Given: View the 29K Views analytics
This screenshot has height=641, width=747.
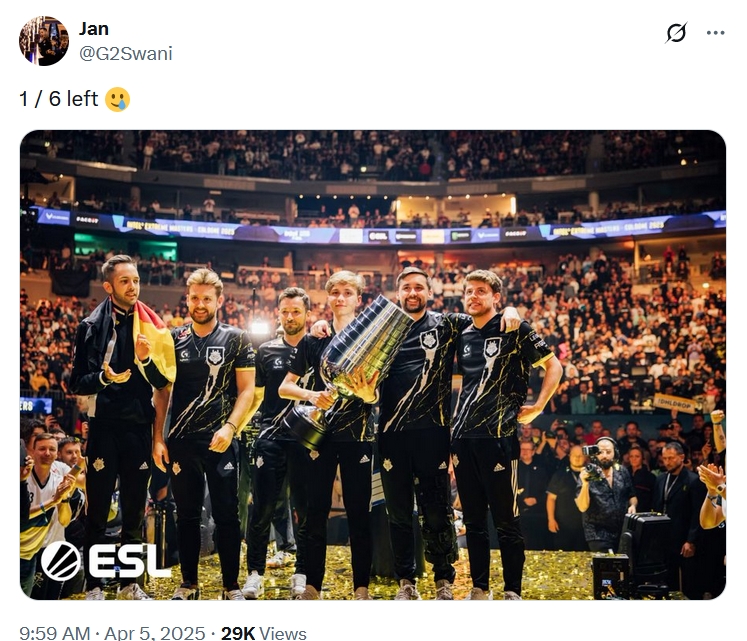Looking at the screenshot, I should [x=263, y=633].
